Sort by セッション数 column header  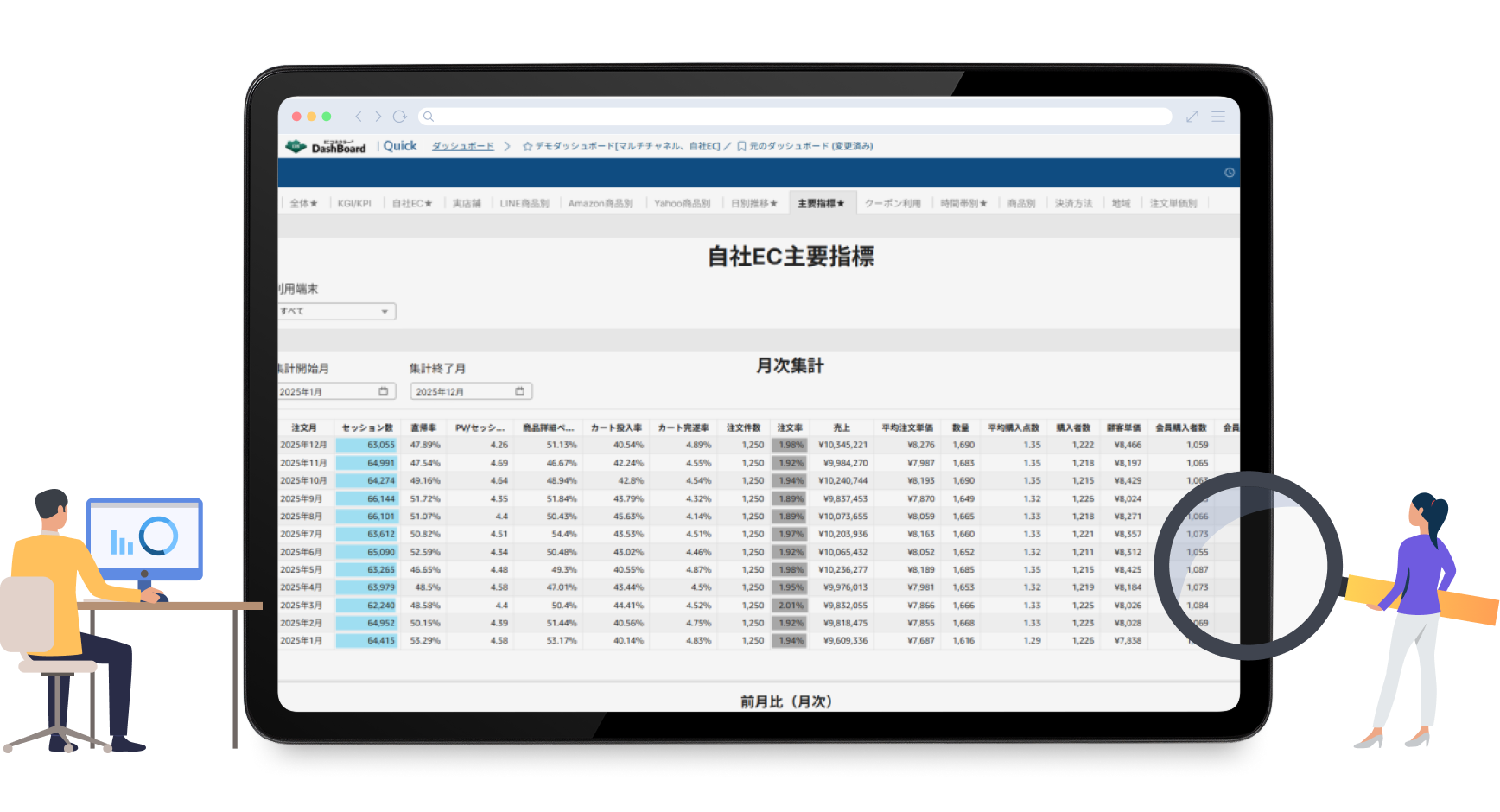[367, 428]
